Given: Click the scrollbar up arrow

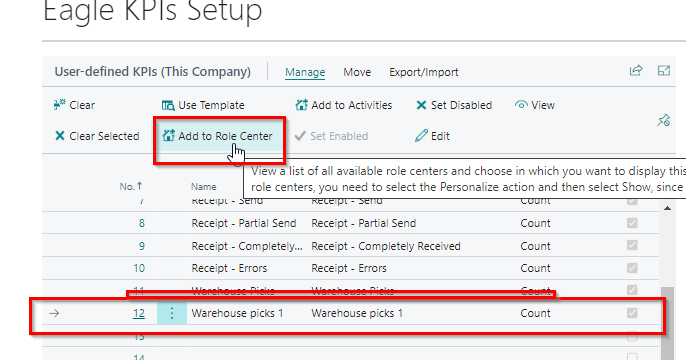Looking at the screenshot, I should point(667,208).
